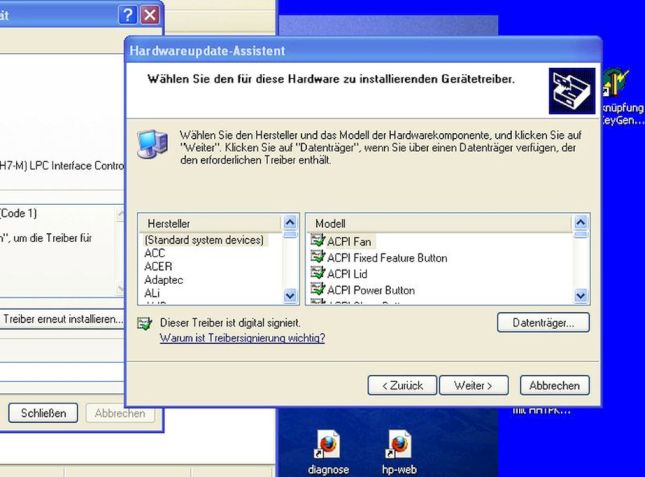The width and height of the screenshot is (645, 477).
Task: Click the Weiter > button
Action: [473, 386]
